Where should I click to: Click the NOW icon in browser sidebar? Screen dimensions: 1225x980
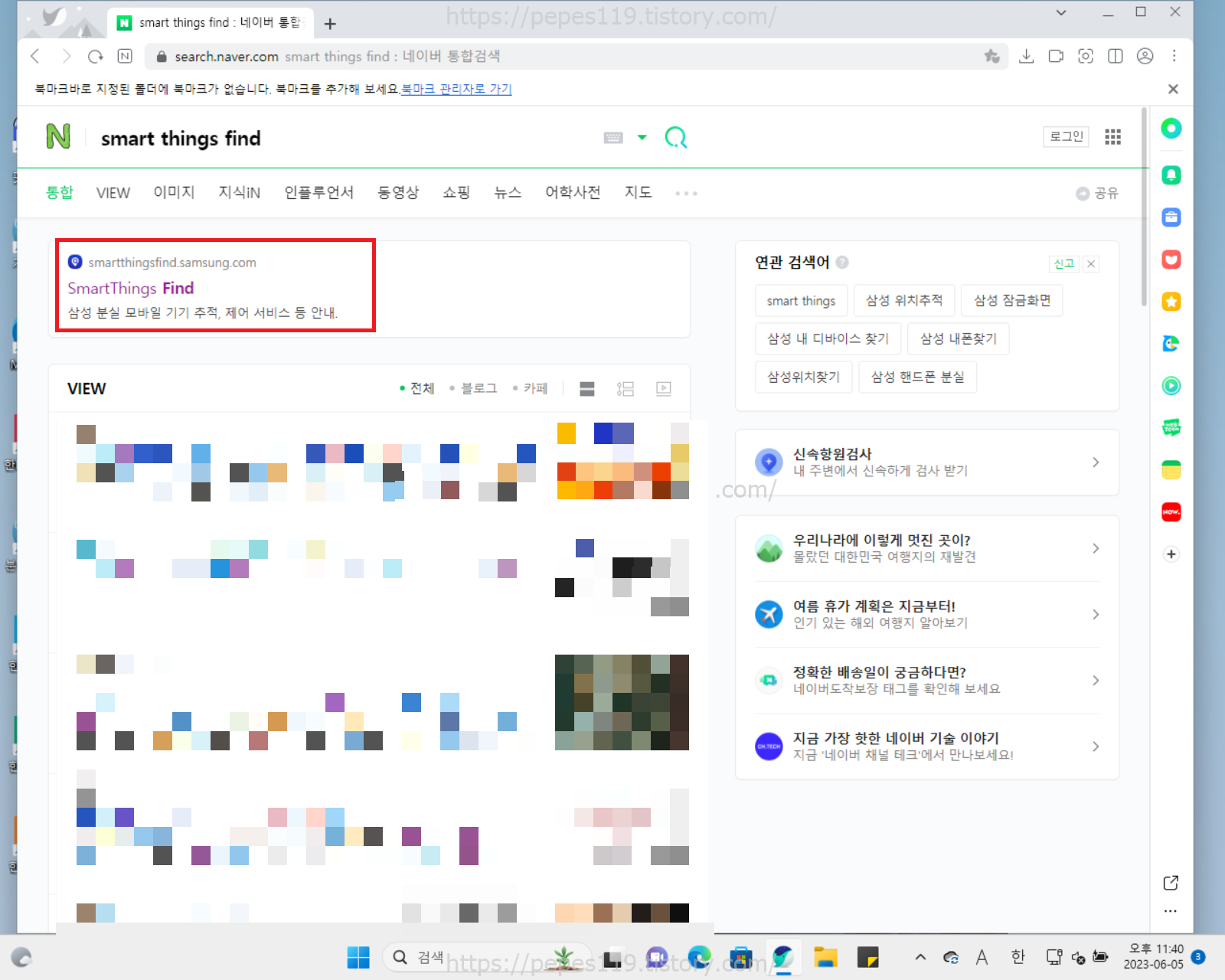[x=1171, y=511]
